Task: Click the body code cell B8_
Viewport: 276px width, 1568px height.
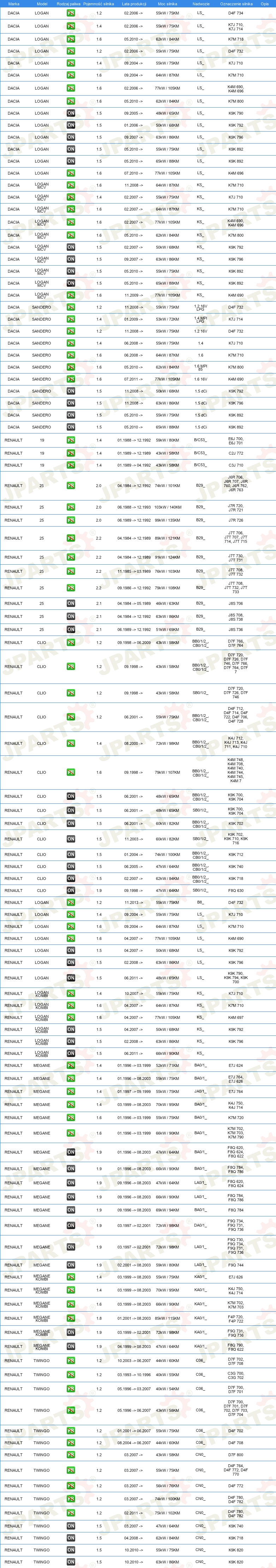Action: 200,902
